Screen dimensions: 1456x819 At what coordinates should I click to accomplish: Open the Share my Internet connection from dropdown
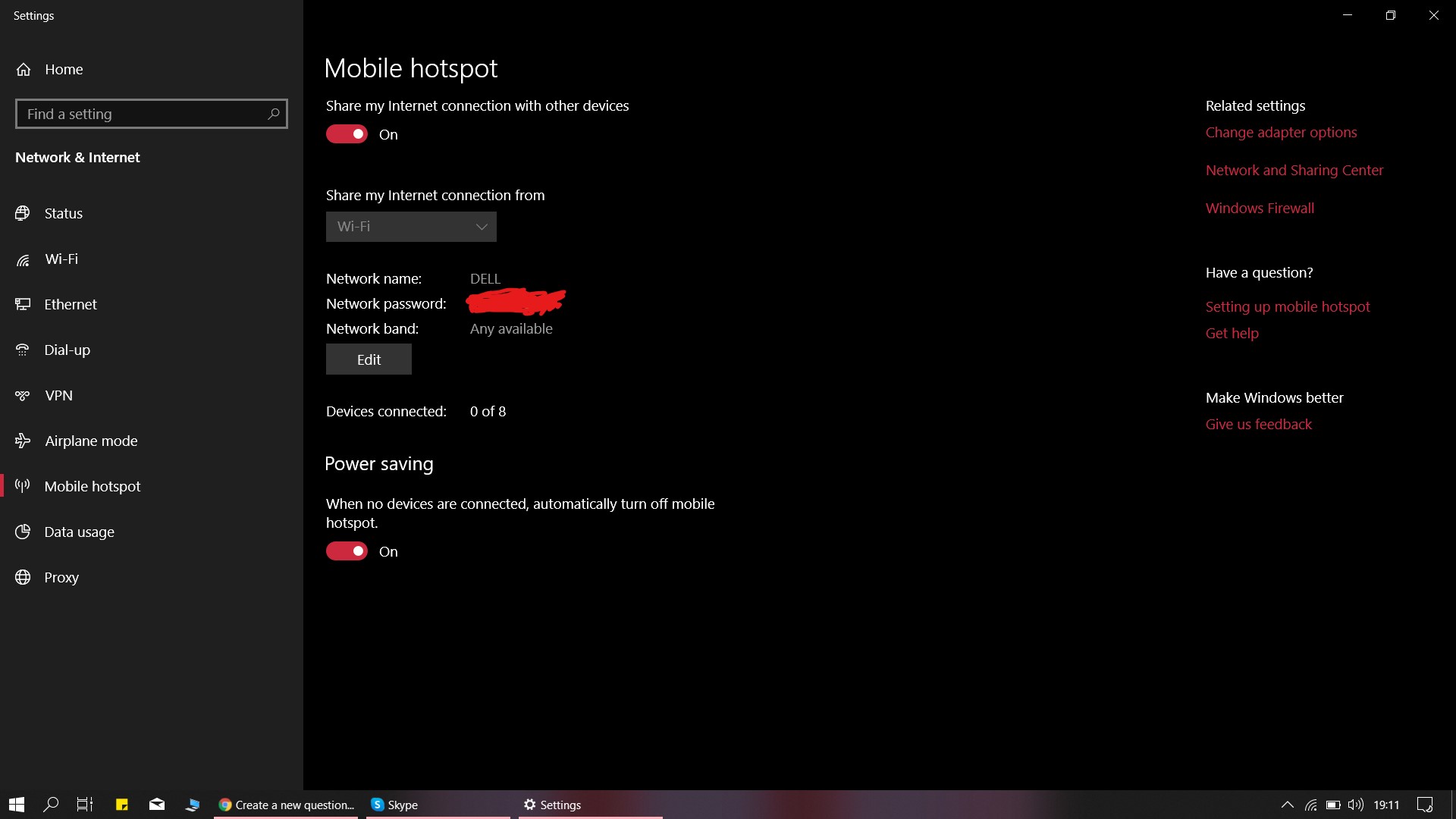410,226
